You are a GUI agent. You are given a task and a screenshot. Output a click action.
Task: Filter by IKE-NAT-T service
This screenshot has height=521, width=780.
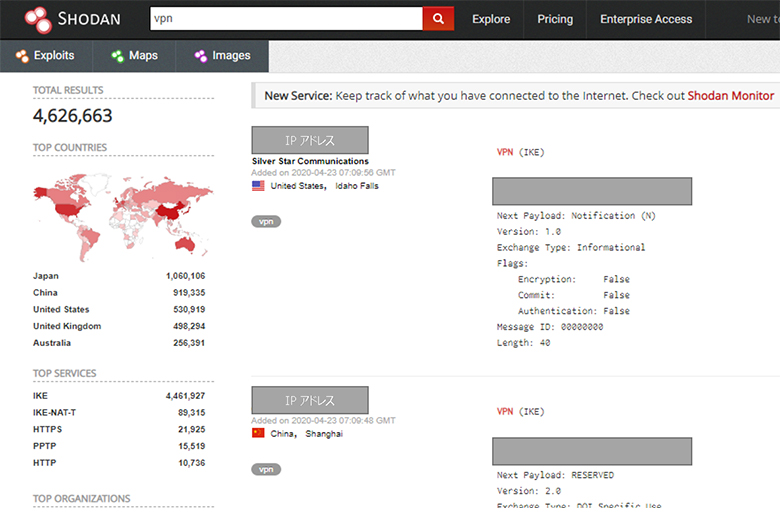tap(54, 413)
